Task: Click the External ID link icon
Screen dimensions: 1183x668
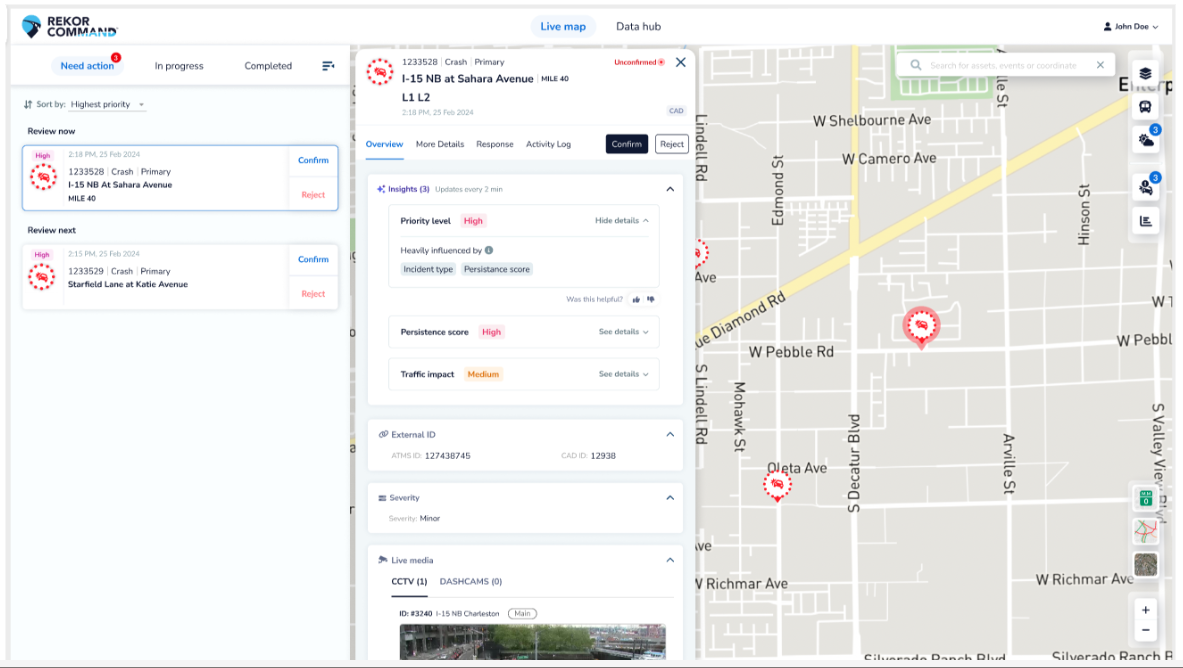Action: tap(383, 435)
